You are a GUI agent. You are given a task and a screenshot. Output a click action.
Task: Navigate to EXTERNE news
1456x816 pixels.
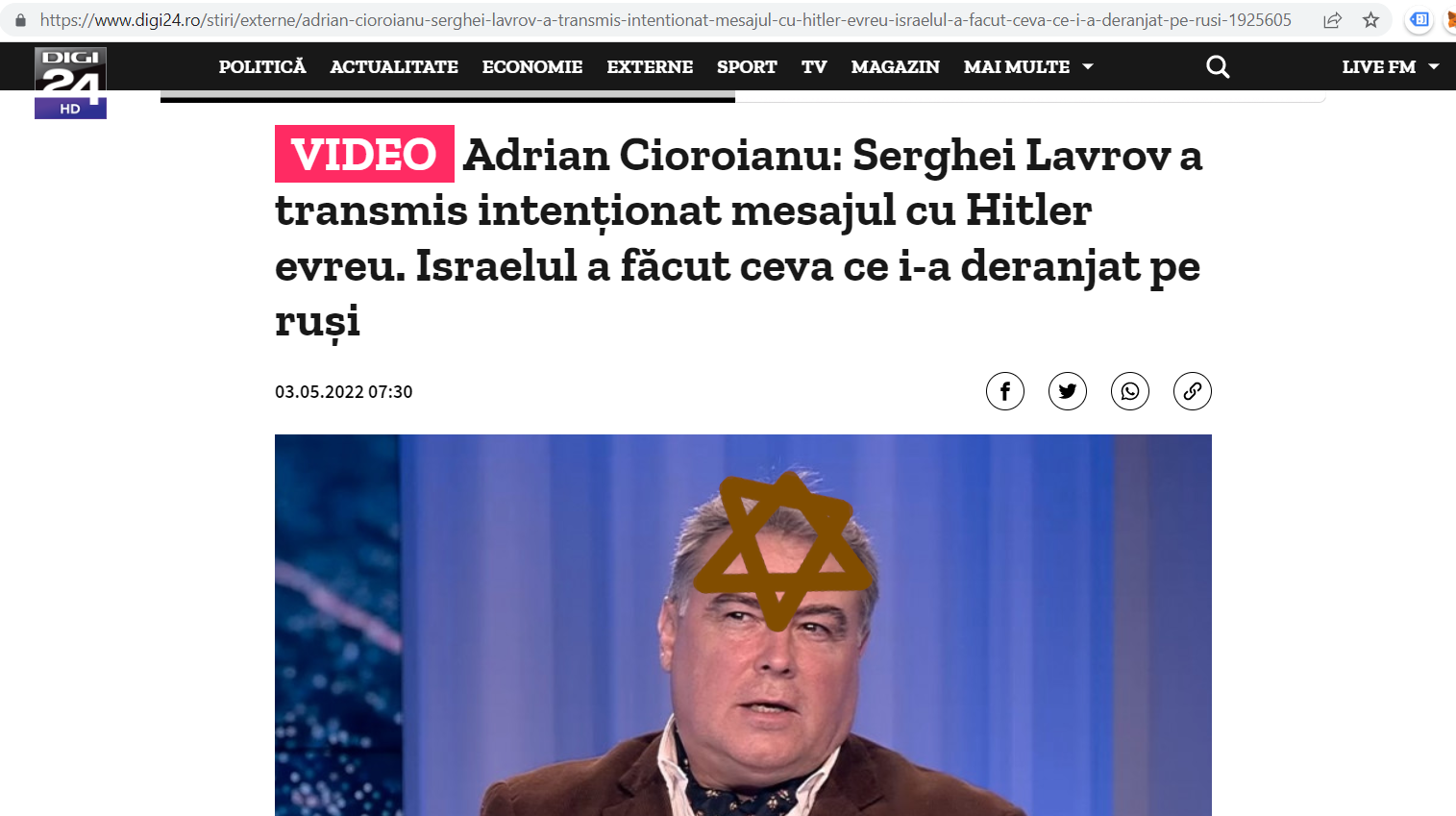[650, 66]
